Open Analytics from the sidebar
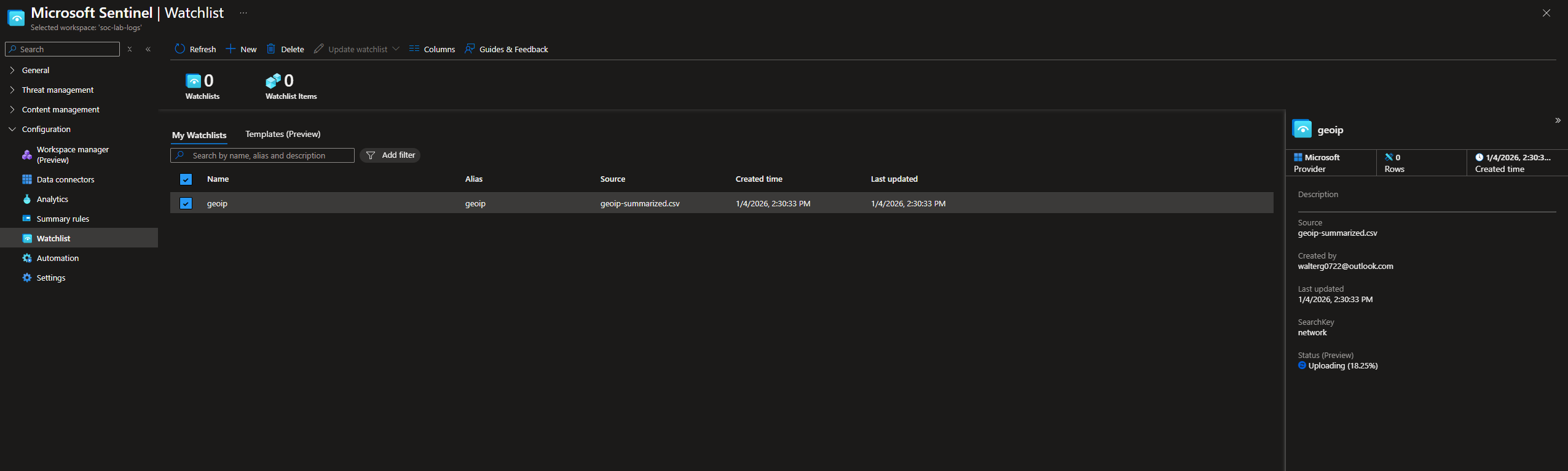Viewport: 1568px width, 471px height. tap(52, 200)
